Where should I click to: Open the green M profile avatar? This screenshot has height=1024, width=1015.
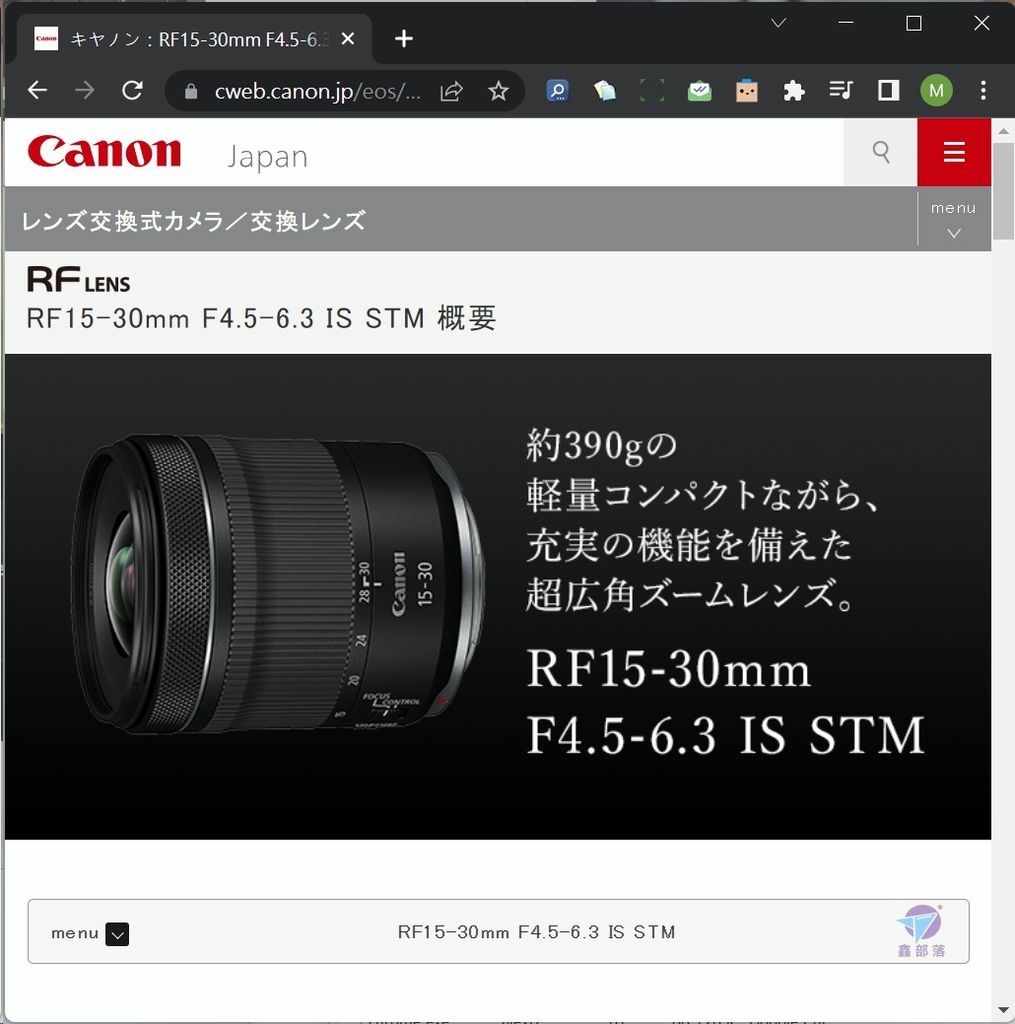click(936, 90)
